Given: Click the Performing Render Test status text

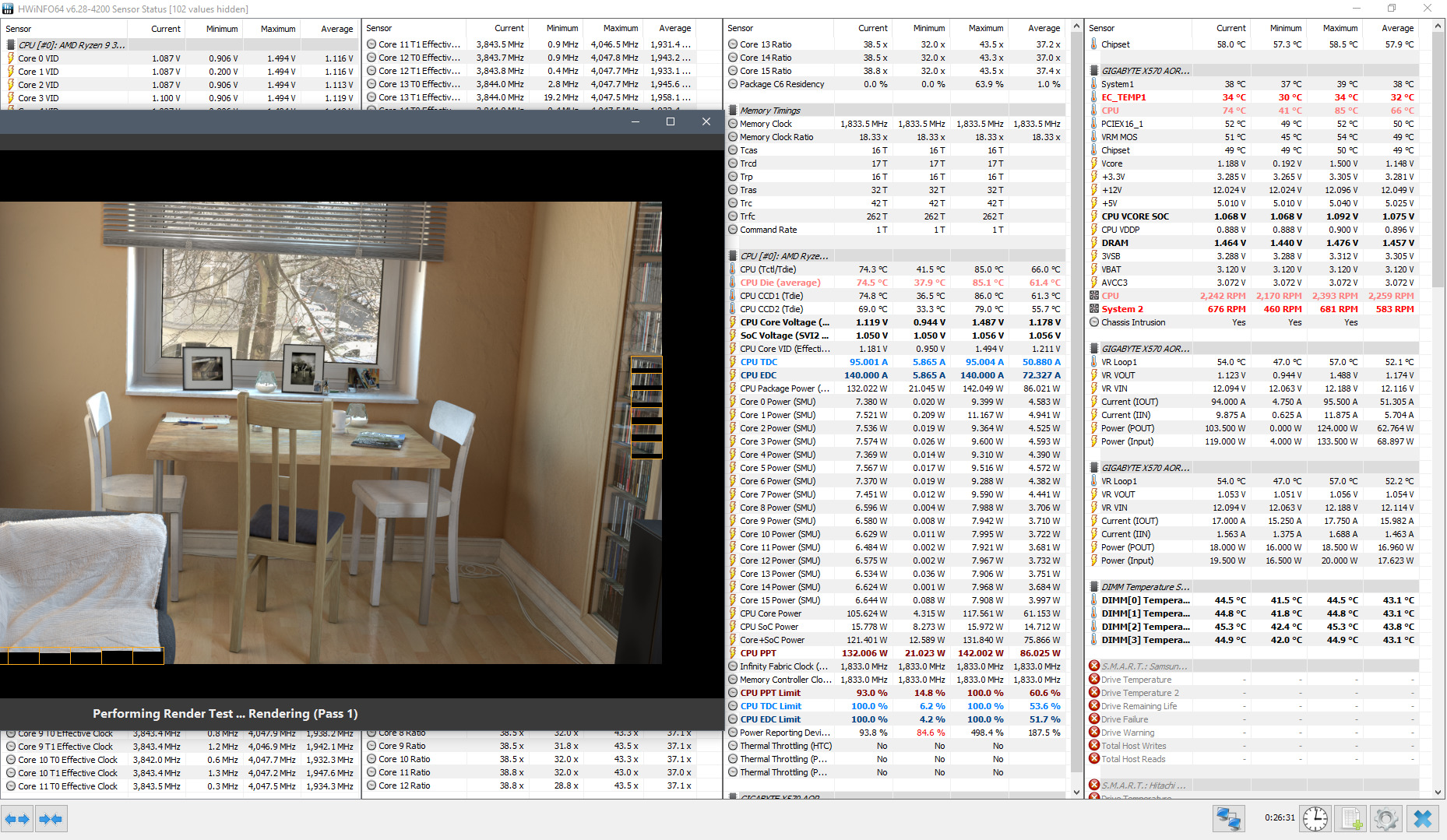Looking at the screenshot, I should pyautogui.click(x=225, y=714).
